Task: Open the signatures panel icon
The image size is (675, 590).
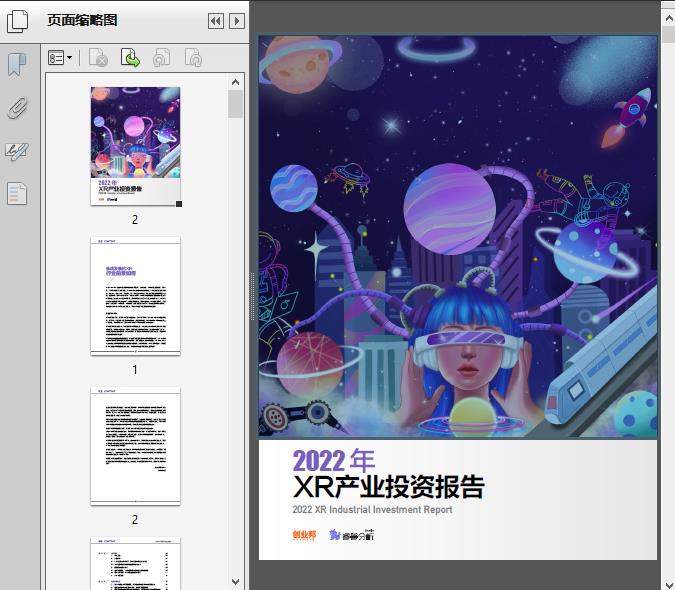Action: pyautogui.click(x=17, y=151)
